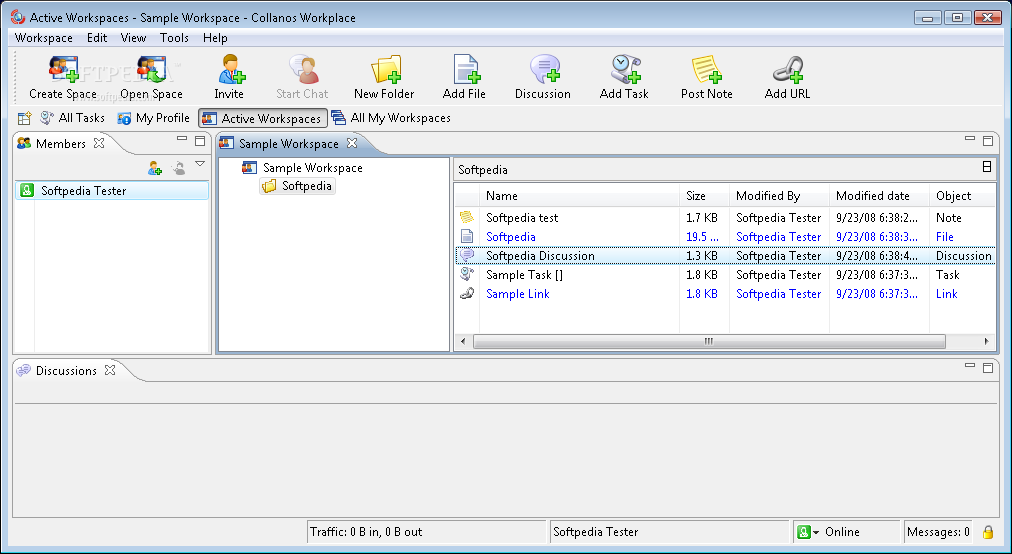Click the open-perspective icon left of All Tasks
The image size is (1012, 554).
click(x=25, y=118)
